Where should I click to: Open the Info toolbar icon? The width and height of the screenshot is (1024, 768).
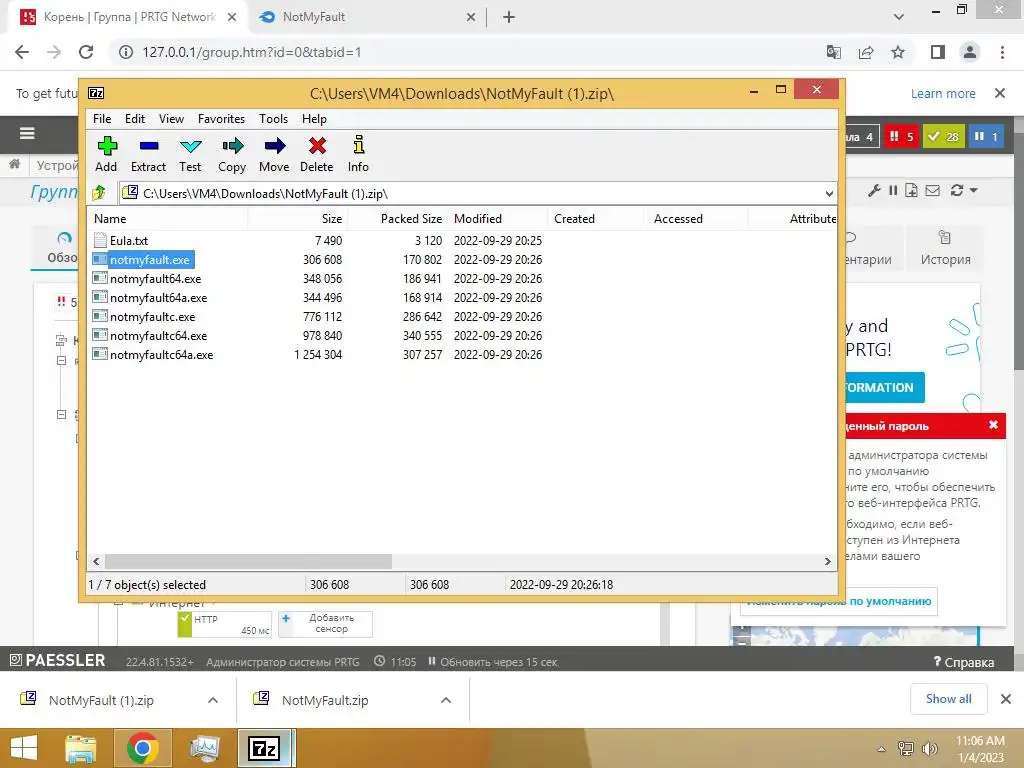pos(358,154)
